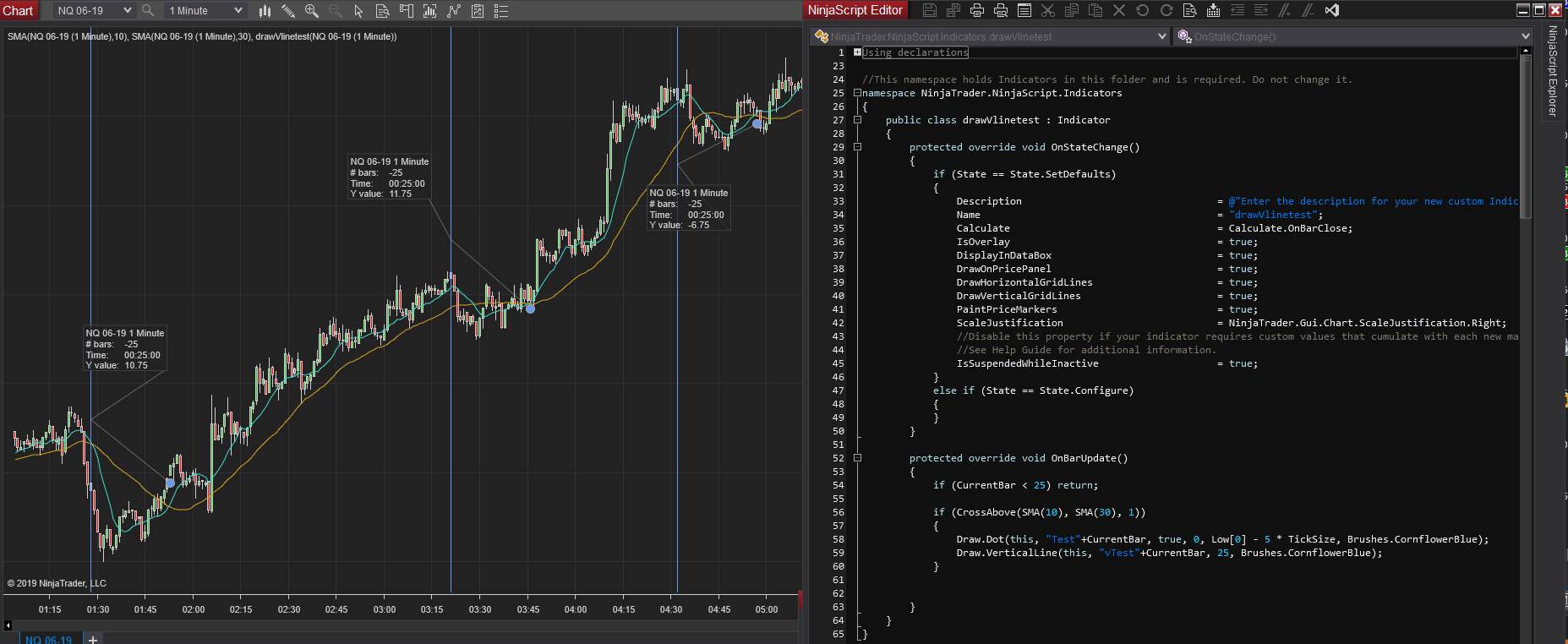1568x644 pixels.
Task: Add a new chart tab with plus button
Action: (93, 639)
